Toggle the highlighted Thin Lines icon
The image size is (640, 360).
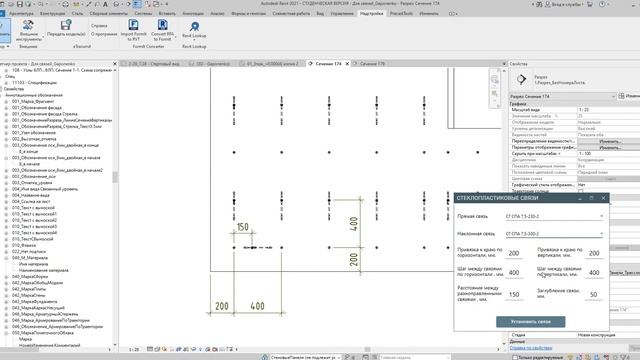click(137, 4)
